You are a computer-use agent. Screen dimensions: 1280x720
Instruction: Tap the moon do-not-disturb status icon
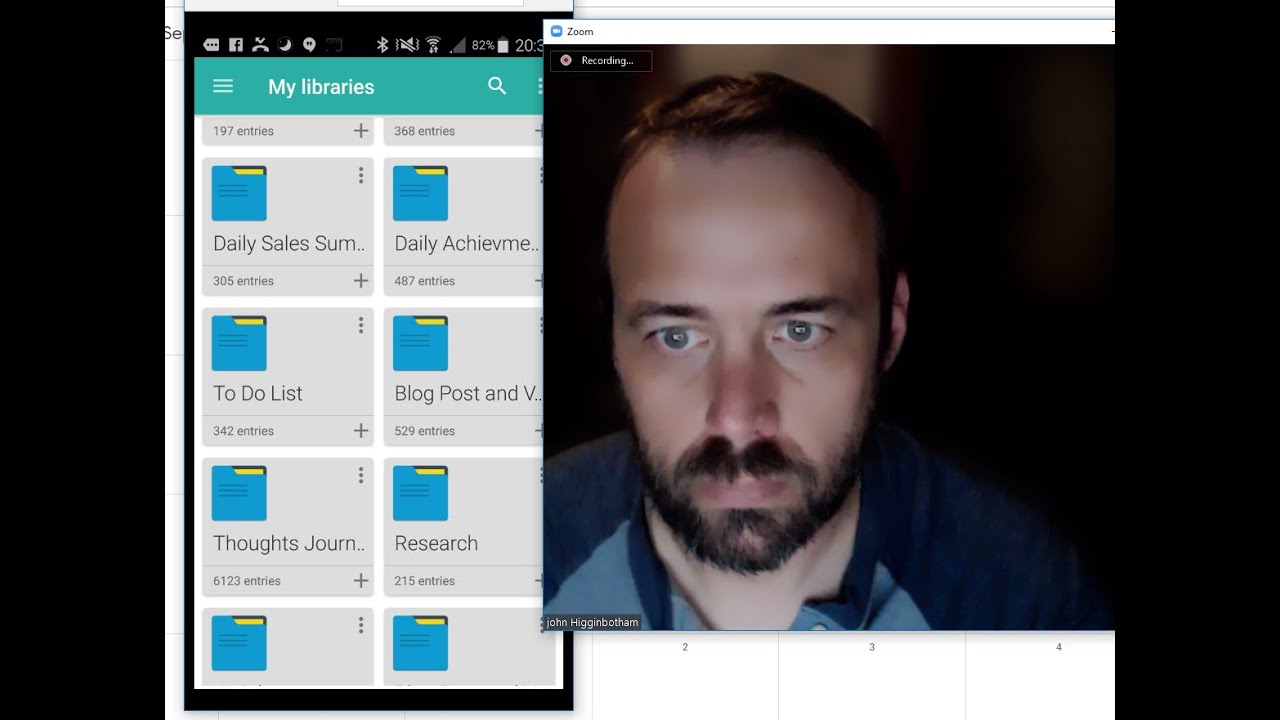click(285, 44)
